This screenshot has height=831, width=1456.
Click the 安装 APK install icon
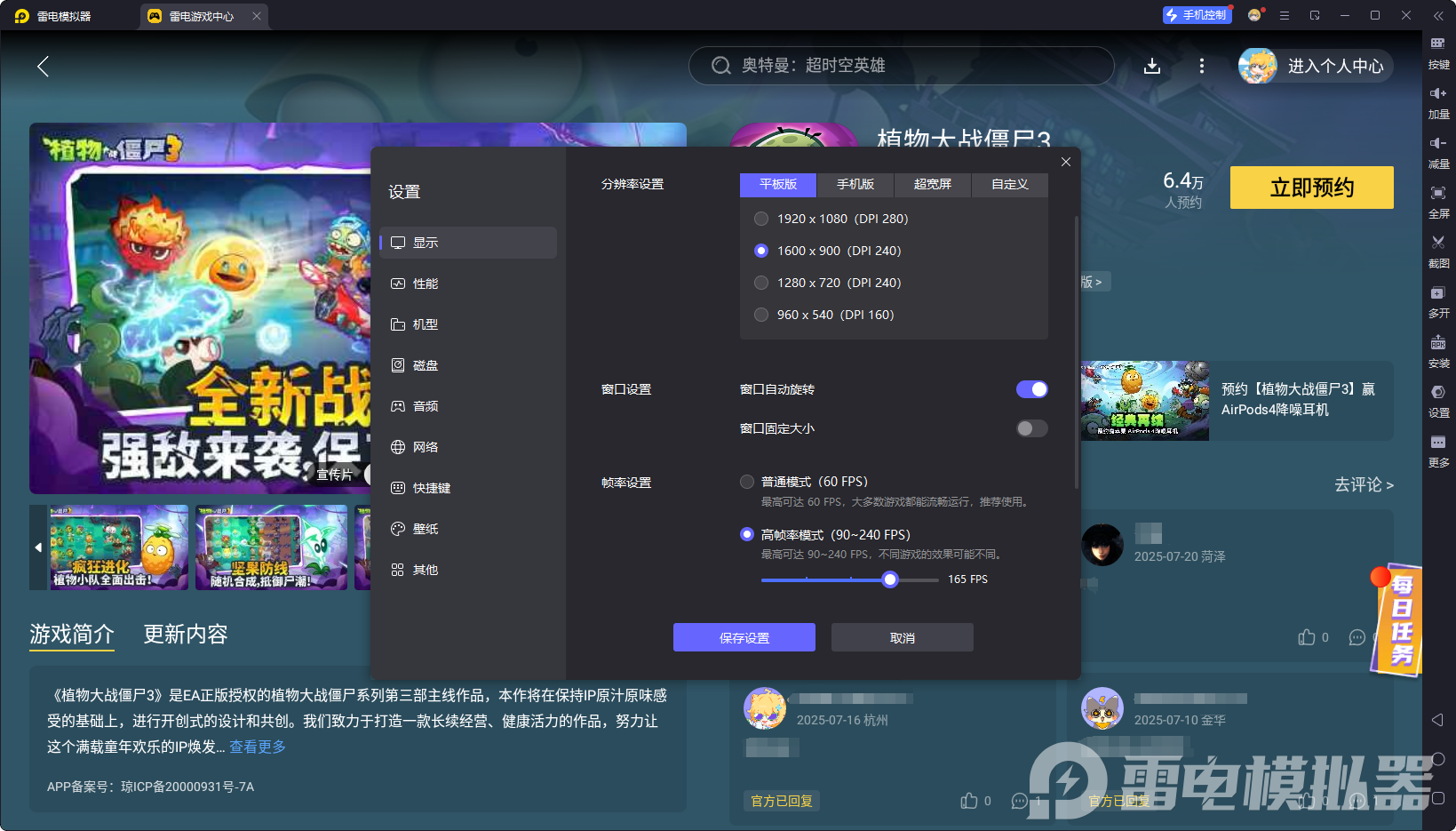(1438, 342)
